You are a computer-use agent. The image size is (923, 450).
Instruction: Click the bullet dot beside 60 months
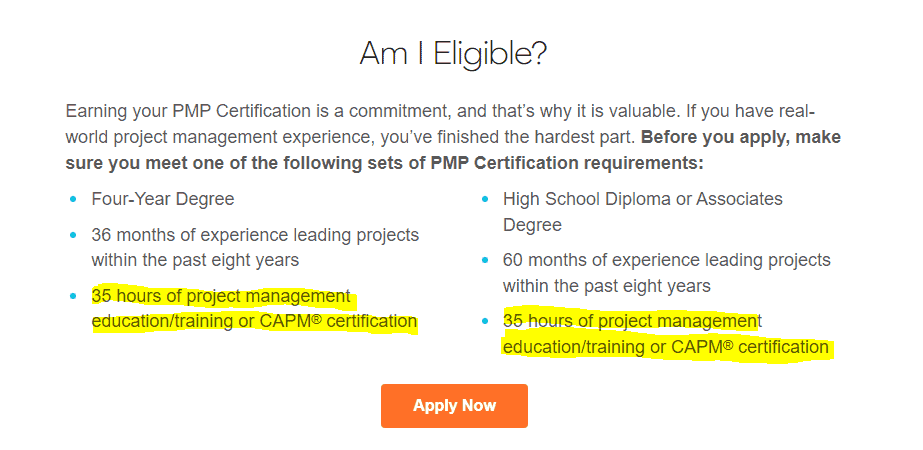pos(484,260)
